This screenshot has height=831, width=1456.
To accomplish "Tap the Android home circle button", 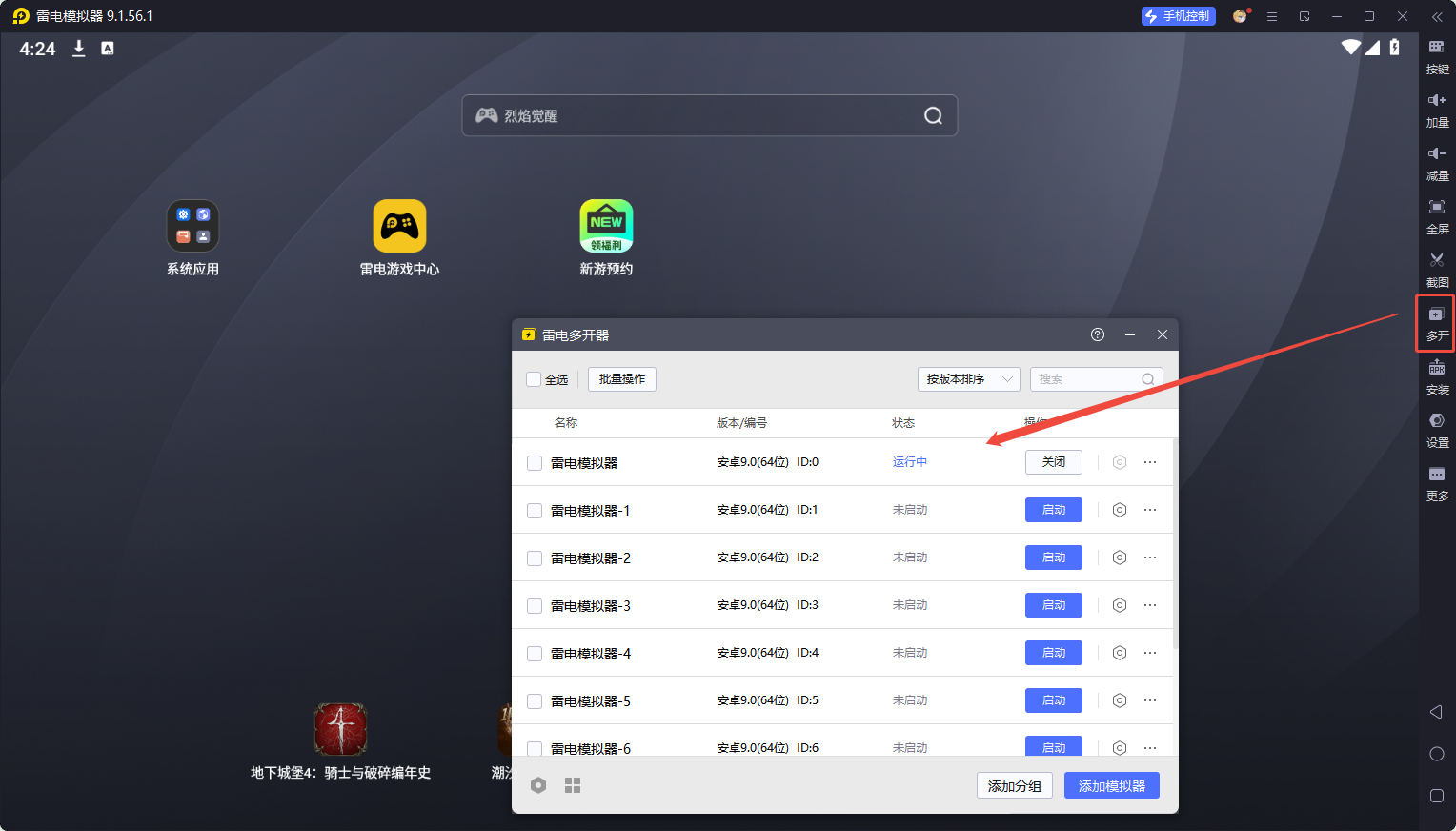I will click(1437, 754).
